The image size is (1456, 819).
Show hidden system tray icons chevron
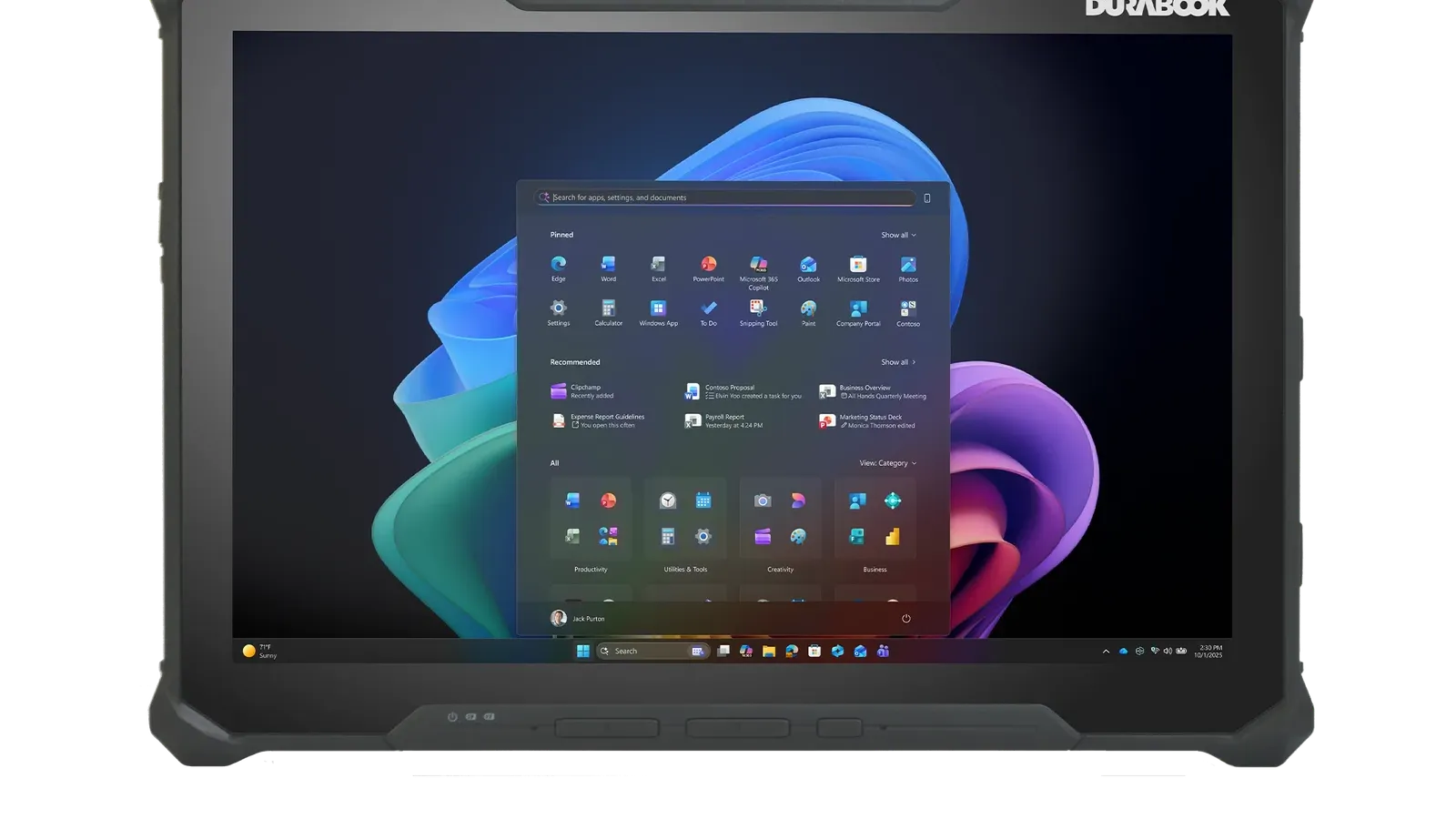click(x=1106, y=652)
